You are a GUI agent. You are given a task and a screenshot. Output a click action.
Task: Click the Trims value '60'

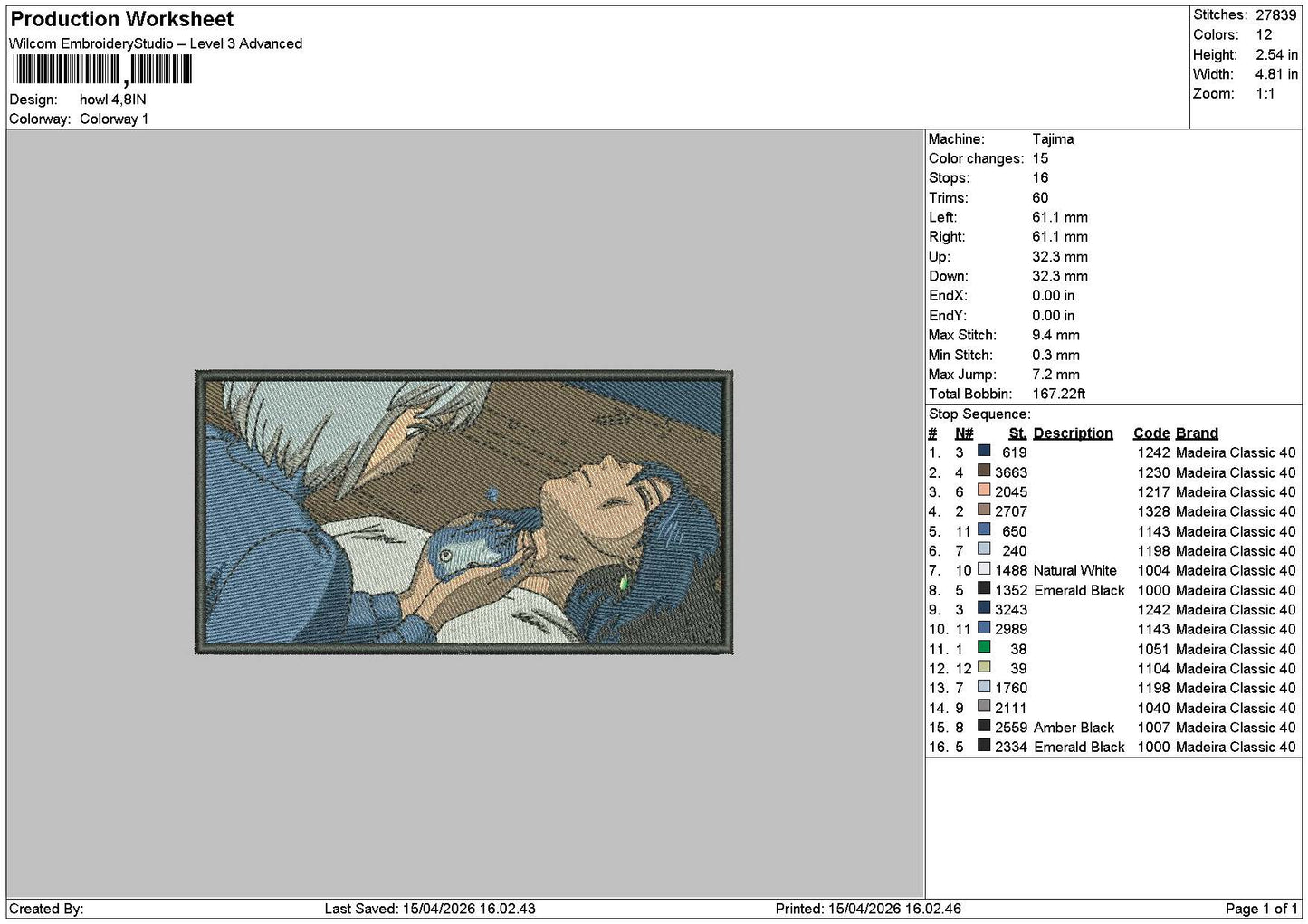tap(1040, 198)
